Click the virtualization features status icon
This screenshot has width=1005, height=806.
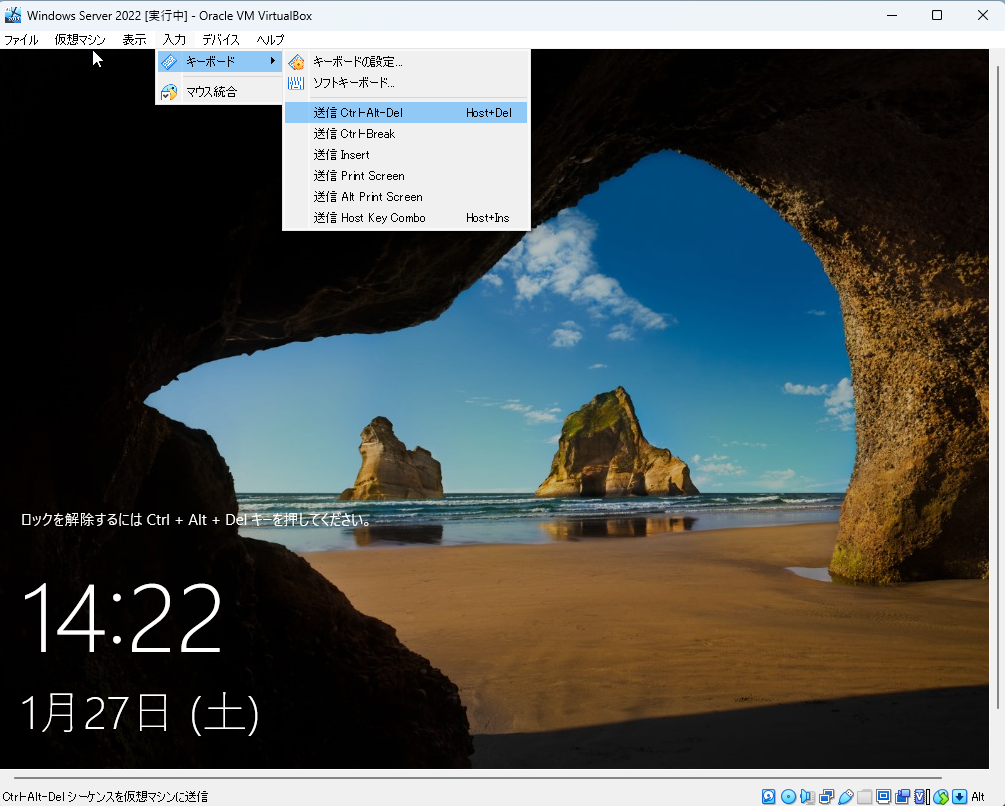tap(919, 796)
